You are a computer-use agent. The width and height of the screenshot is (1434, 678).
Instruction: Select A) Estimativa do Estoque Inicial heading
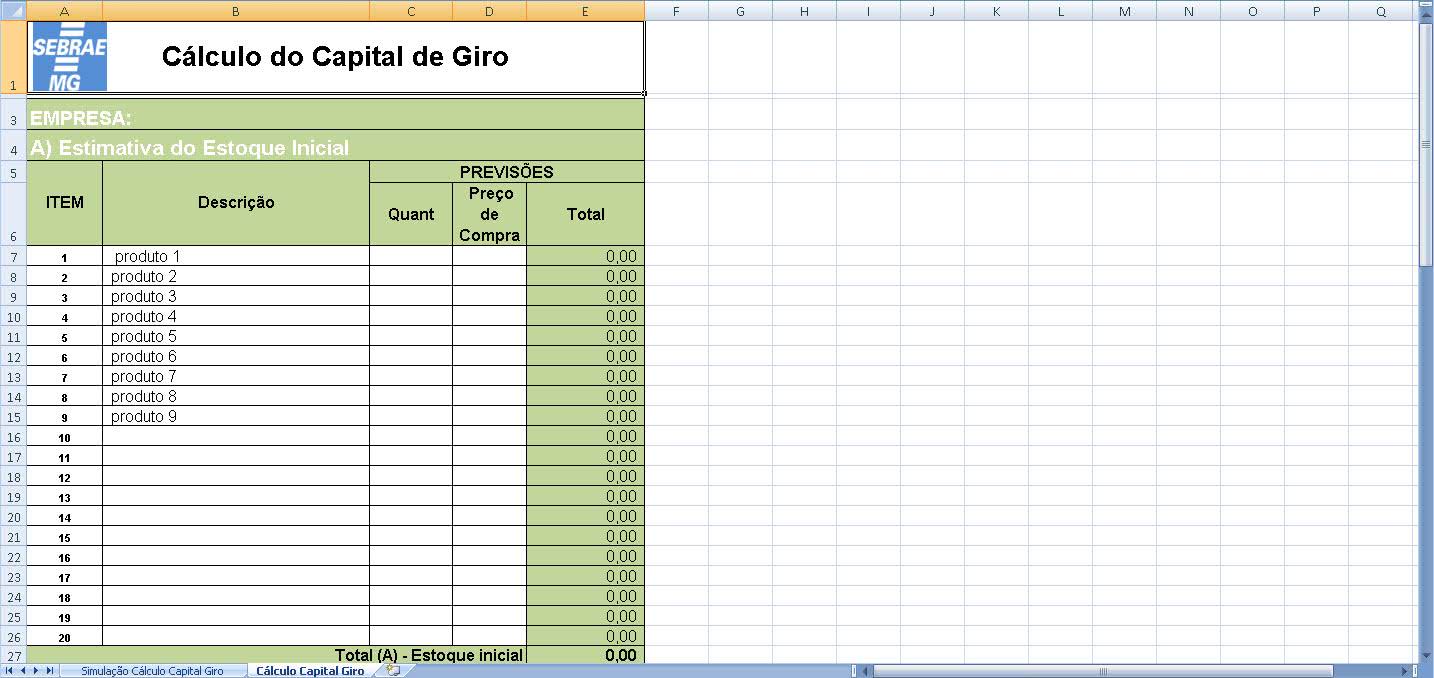tap(336, 148)
